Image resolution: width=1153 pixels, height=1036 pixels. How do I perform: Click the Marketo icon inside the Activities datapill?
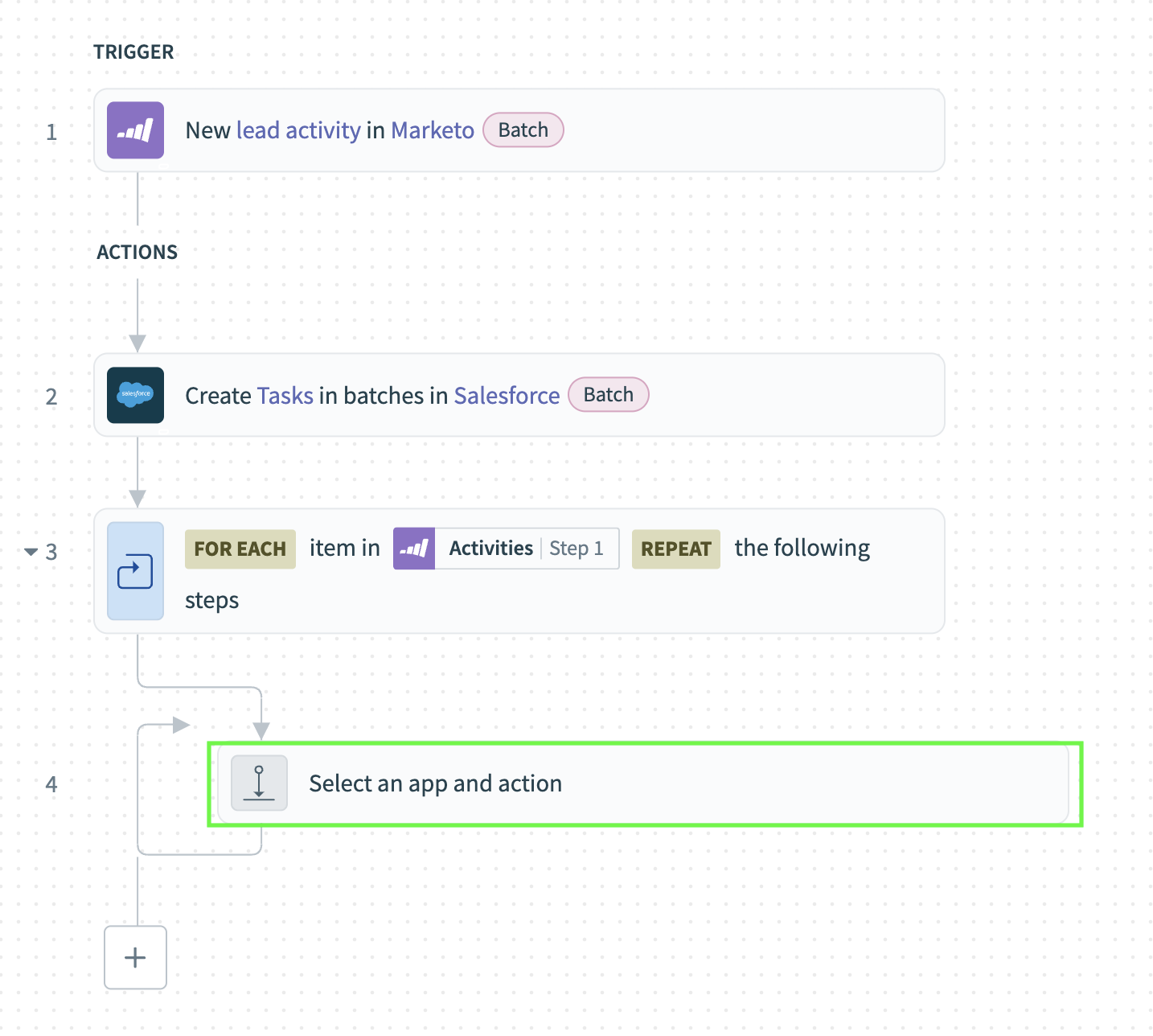pyautogui.click(x=414, y=549)
